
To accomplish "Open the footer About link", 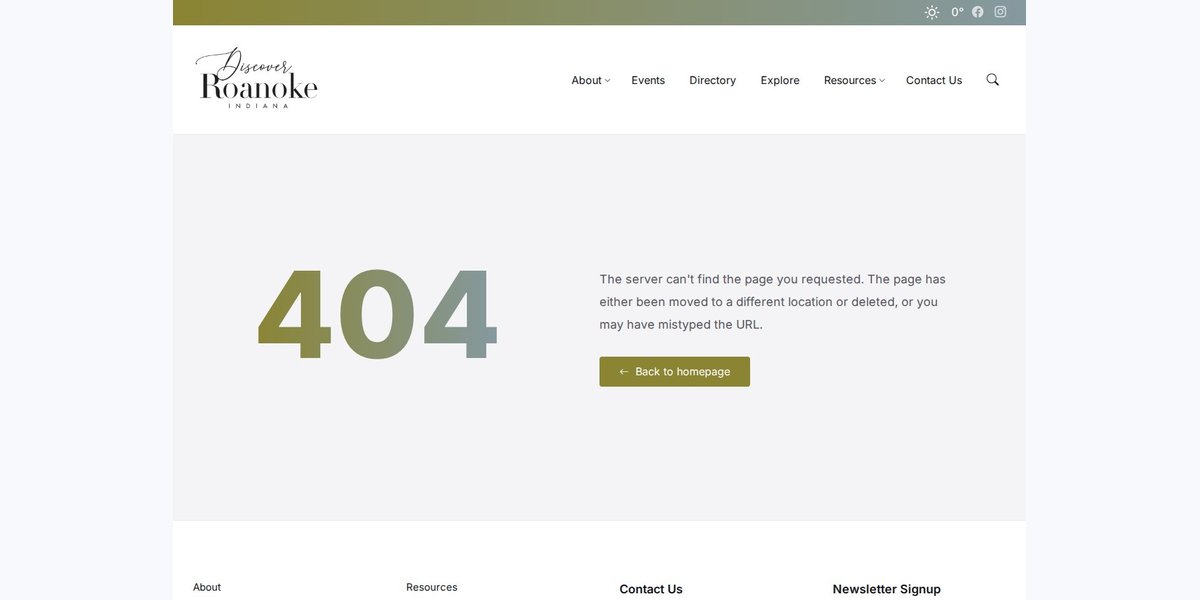I will [207, 587].
